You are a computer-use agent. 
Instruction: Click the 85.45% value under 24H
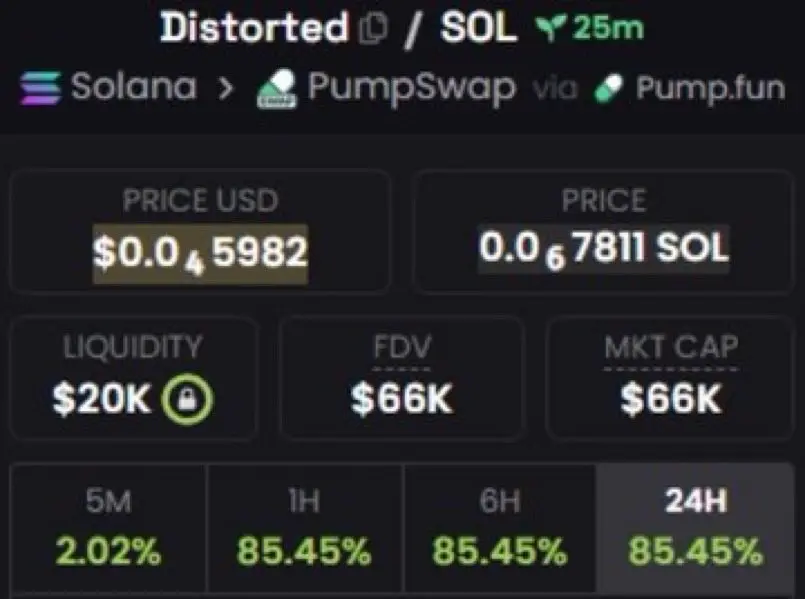696,552
